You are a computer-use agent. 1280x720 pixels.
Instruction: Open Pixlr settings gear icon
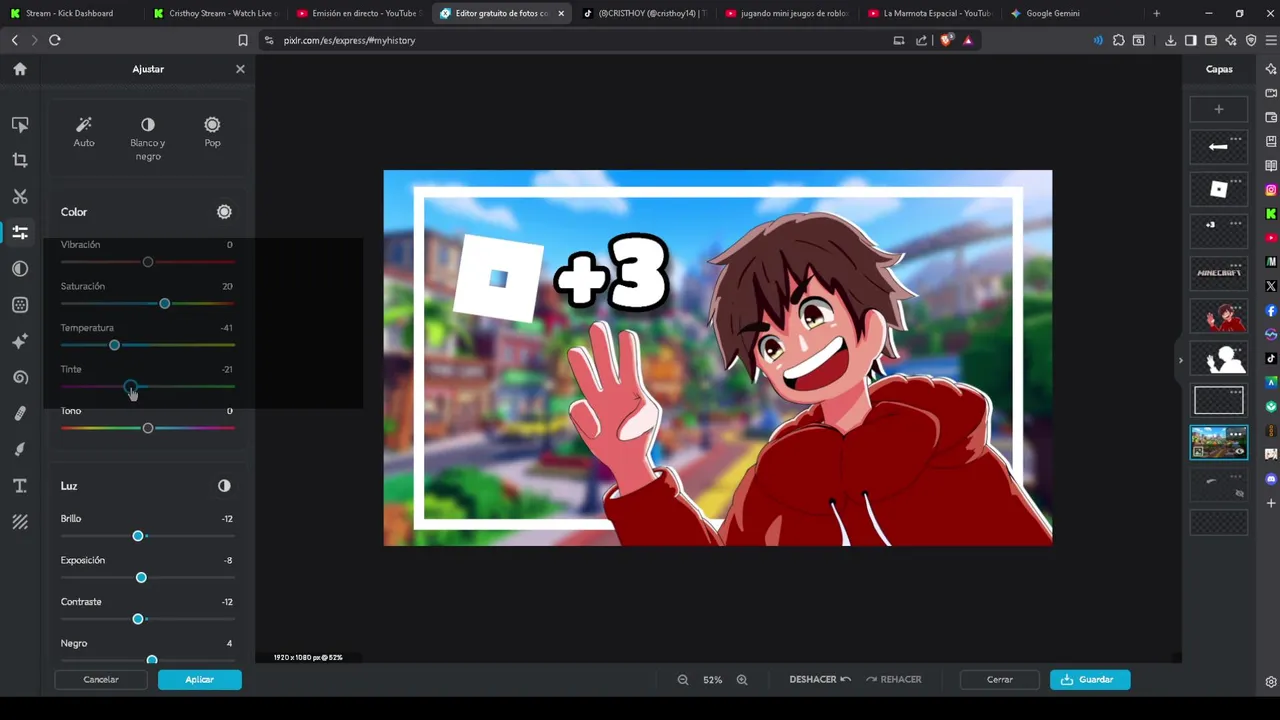(1271, 682)
